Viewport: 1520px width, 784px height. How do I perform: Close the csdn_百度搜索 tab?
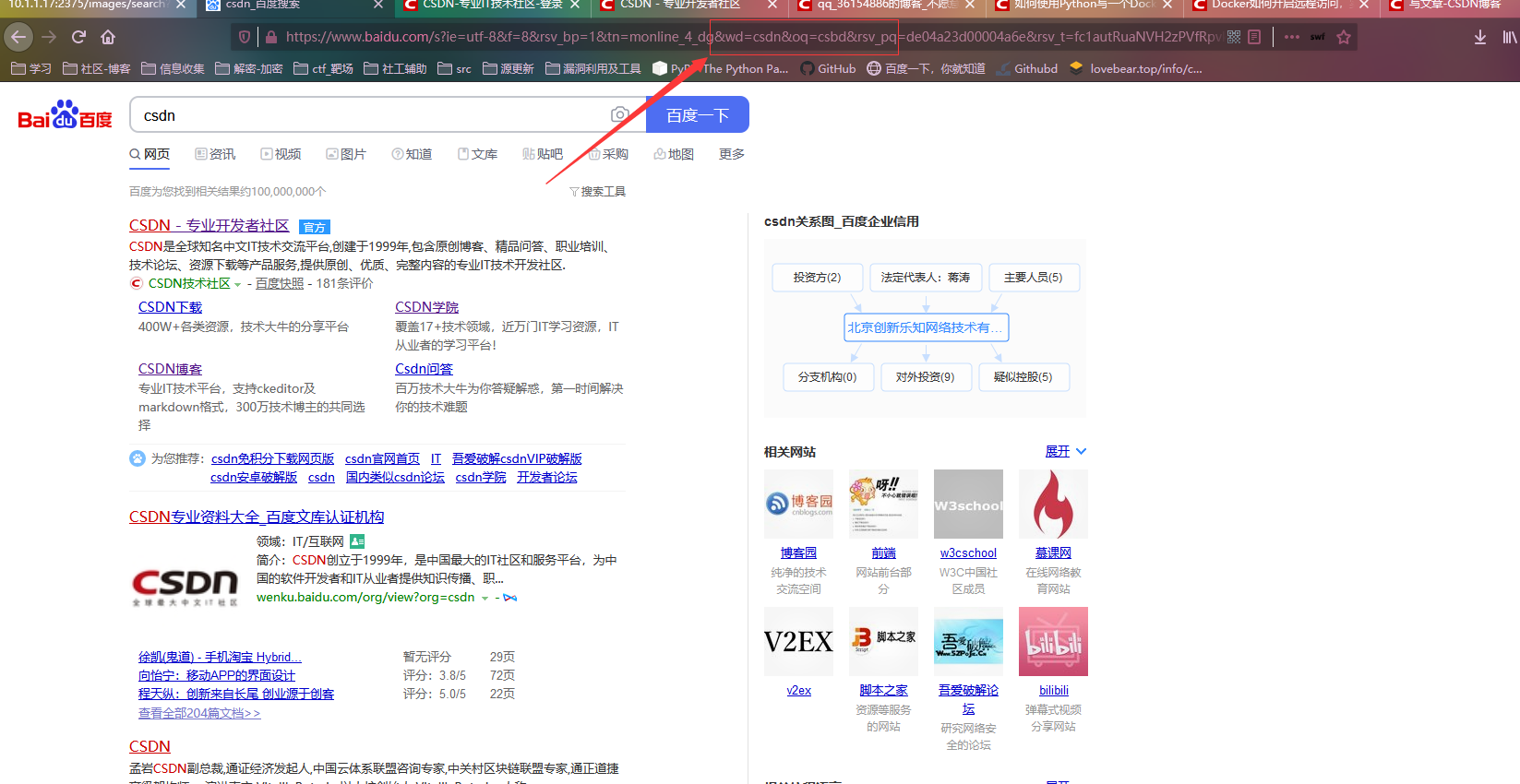(x=378, y=5)
